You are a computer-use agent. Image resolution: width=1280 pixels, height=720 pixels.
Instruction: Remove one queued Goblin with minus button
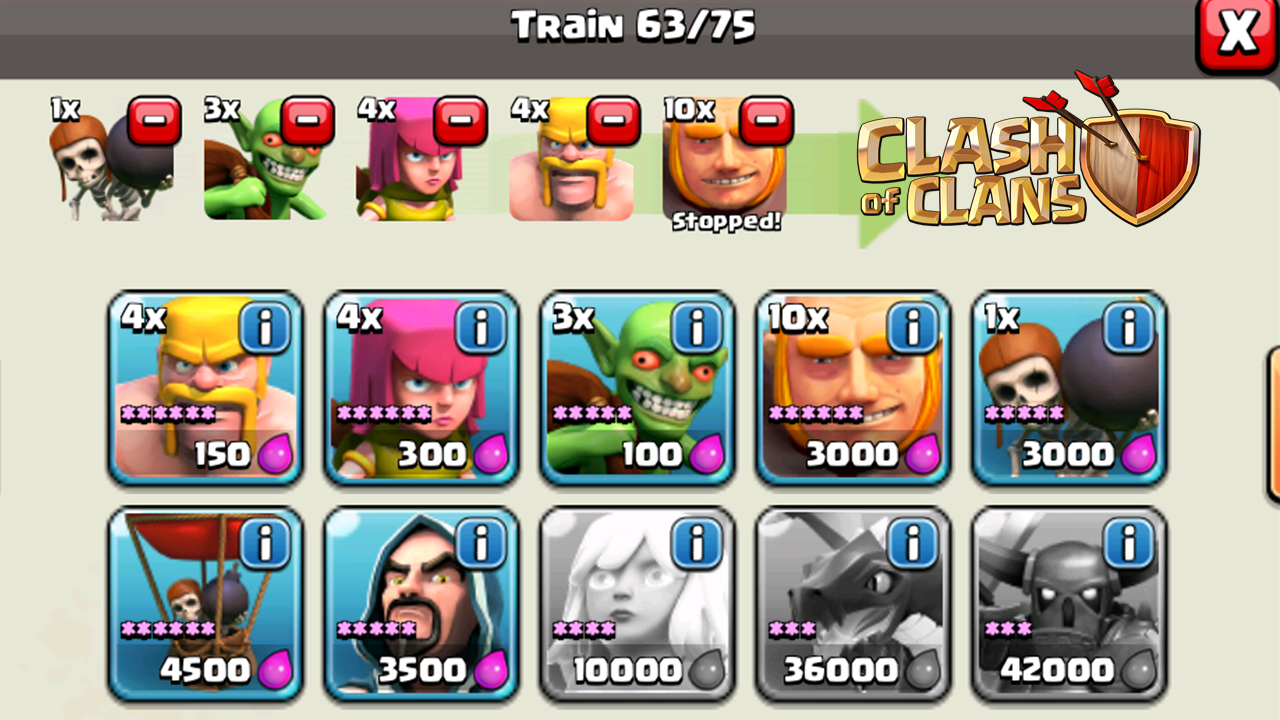tap(308, 121)
